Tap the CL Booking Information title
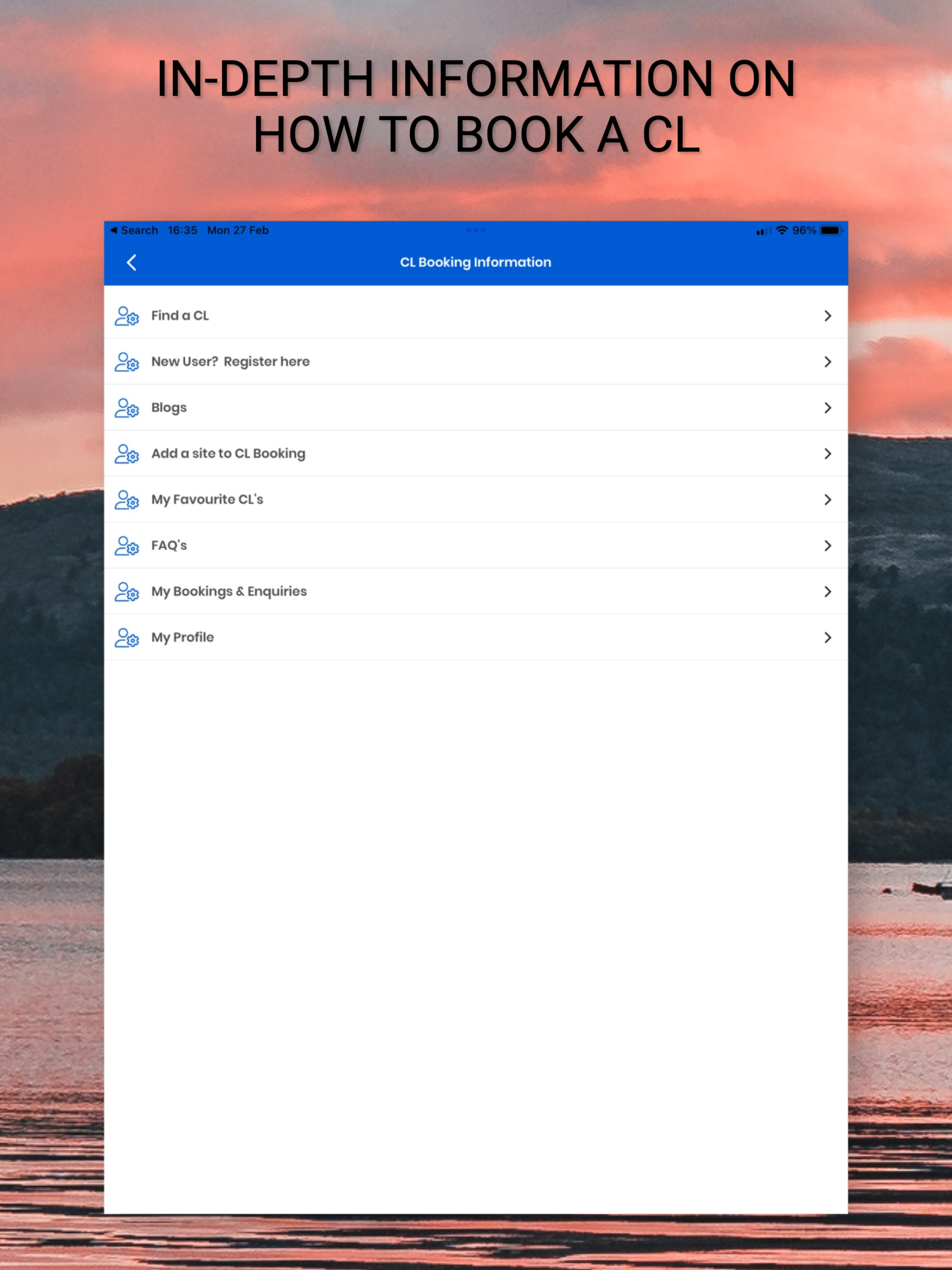Viewport: 952px width, 1270px height. (x=476, y=262)
